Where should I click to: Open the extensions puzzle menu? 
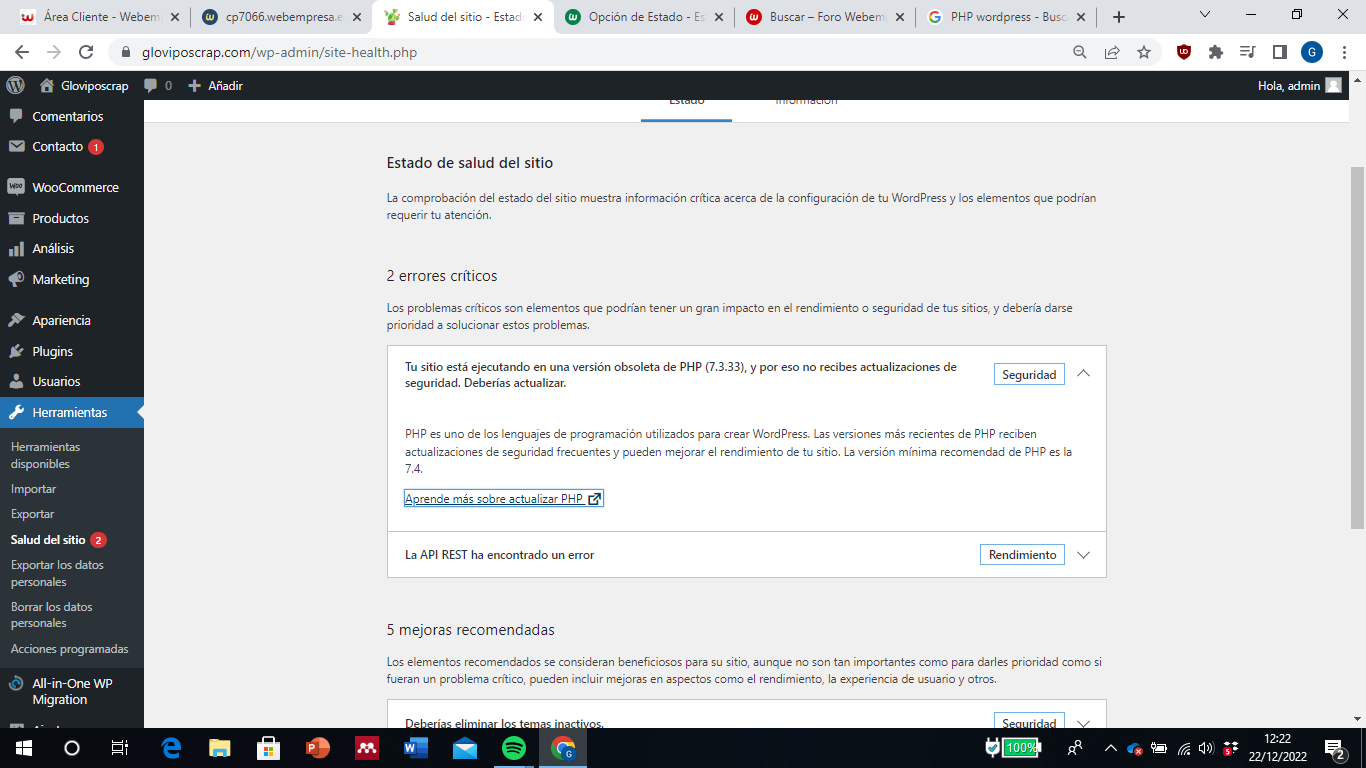1216,52
